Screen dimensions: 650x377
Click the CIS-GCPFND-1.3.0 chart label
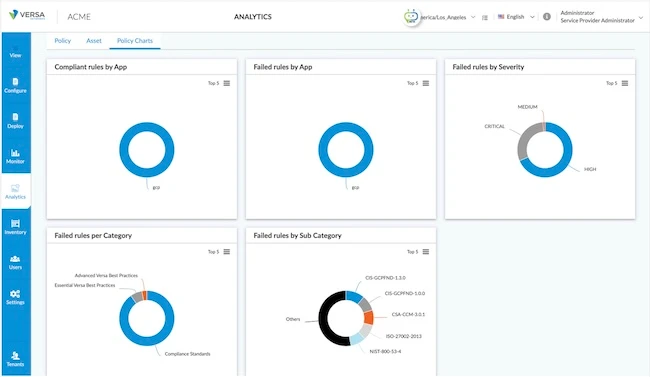pyautogui.click(x=385, y=278)
